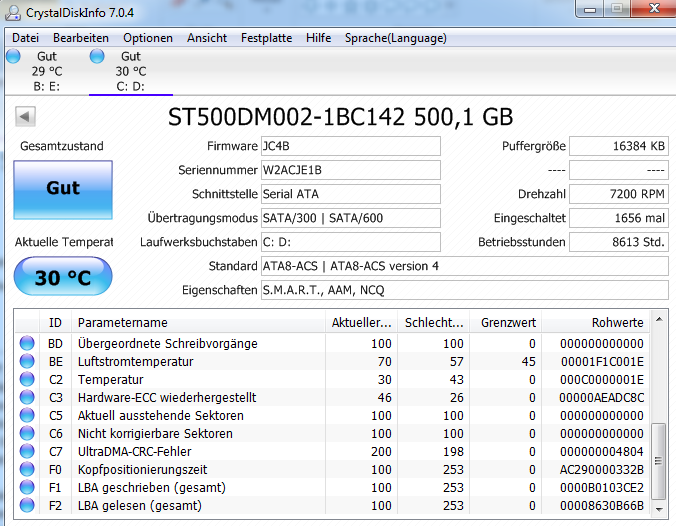
Task: Open the Bearbeiten menu
Action: click(81, 38)
